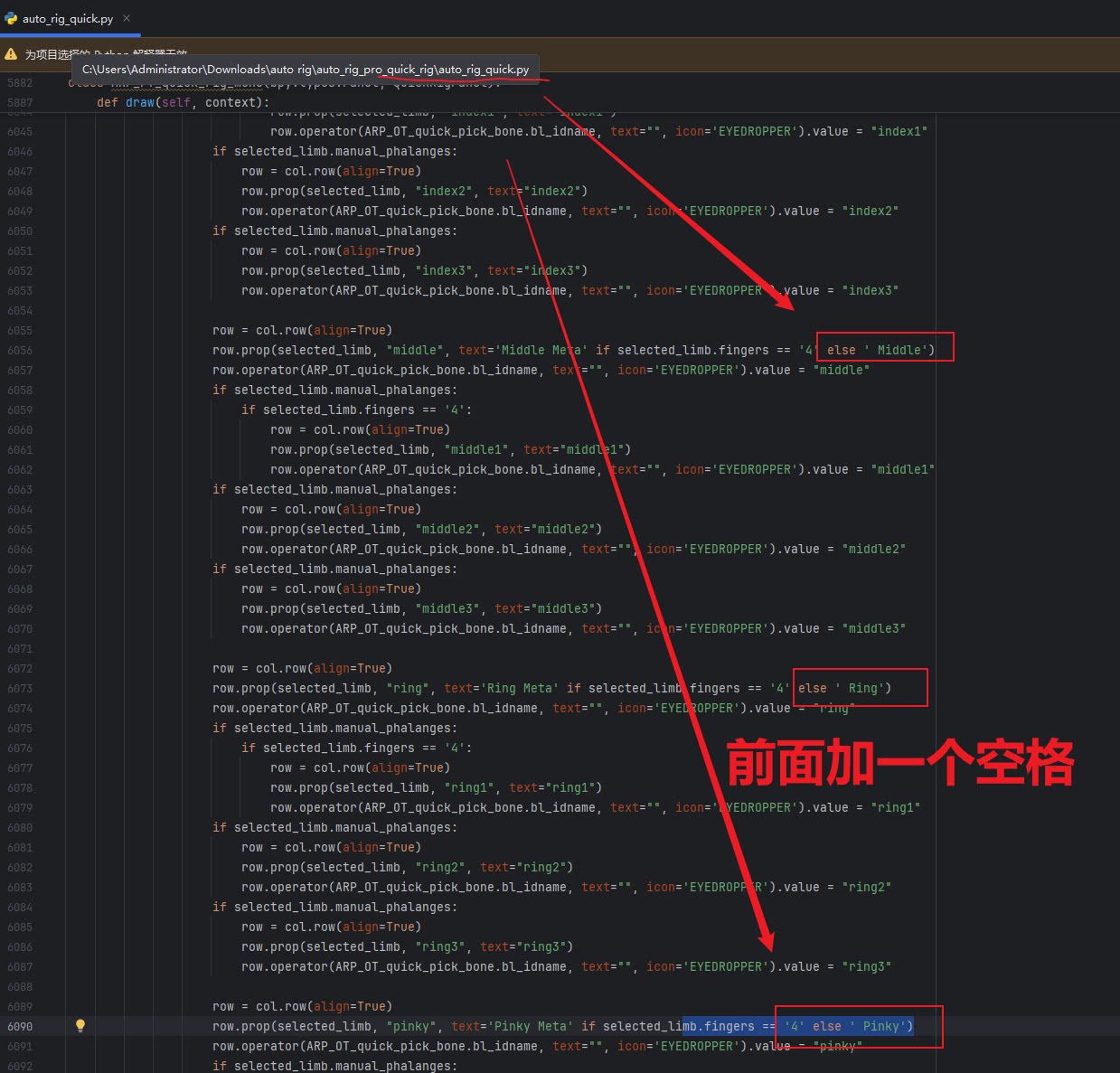The image size is (1120, 1073).
Task: Click 'row = col.row(align=True)' on line 6055
Action: coord(302,330)
